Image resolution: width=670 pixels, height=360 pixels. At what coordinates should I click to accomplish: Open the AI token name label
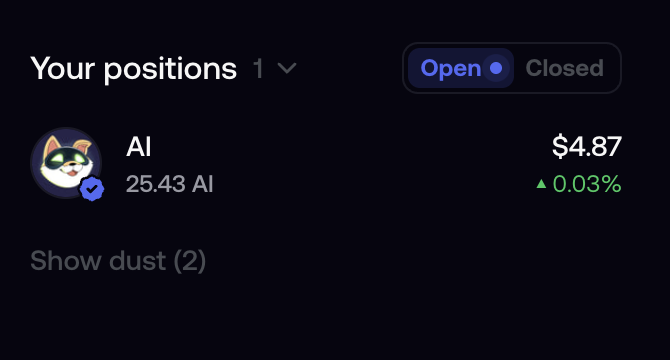(138, 147)
